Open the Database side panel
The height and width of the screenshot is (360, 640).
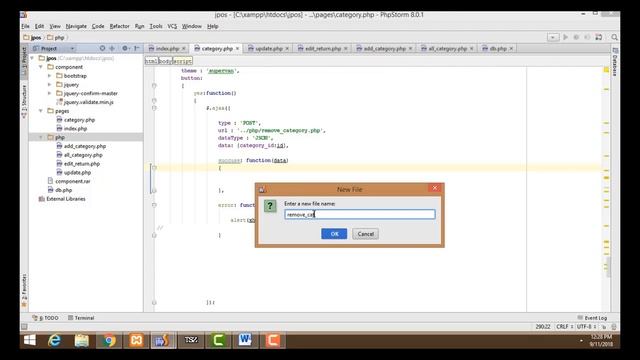pyautogui.click(x=615, y=62)
